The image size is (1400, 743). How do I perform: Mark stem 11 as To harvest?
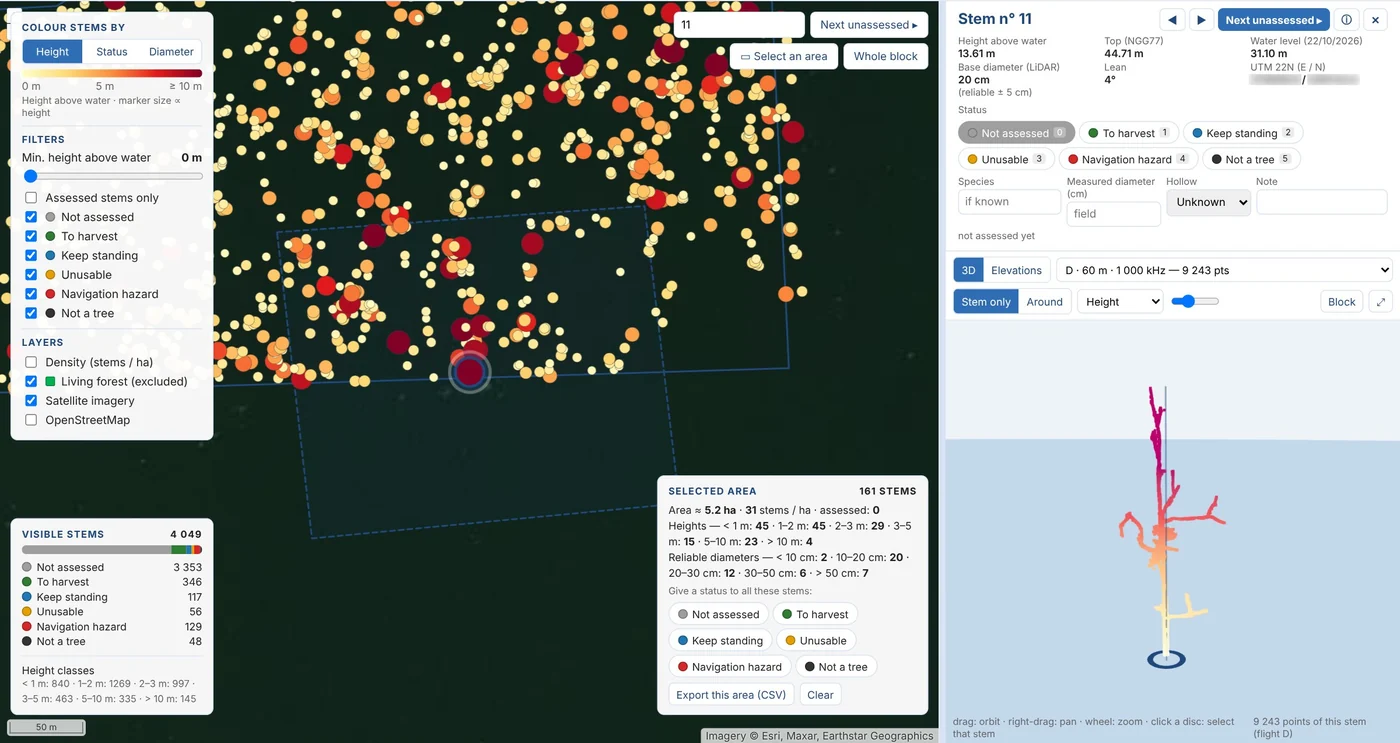[1128, 133]
